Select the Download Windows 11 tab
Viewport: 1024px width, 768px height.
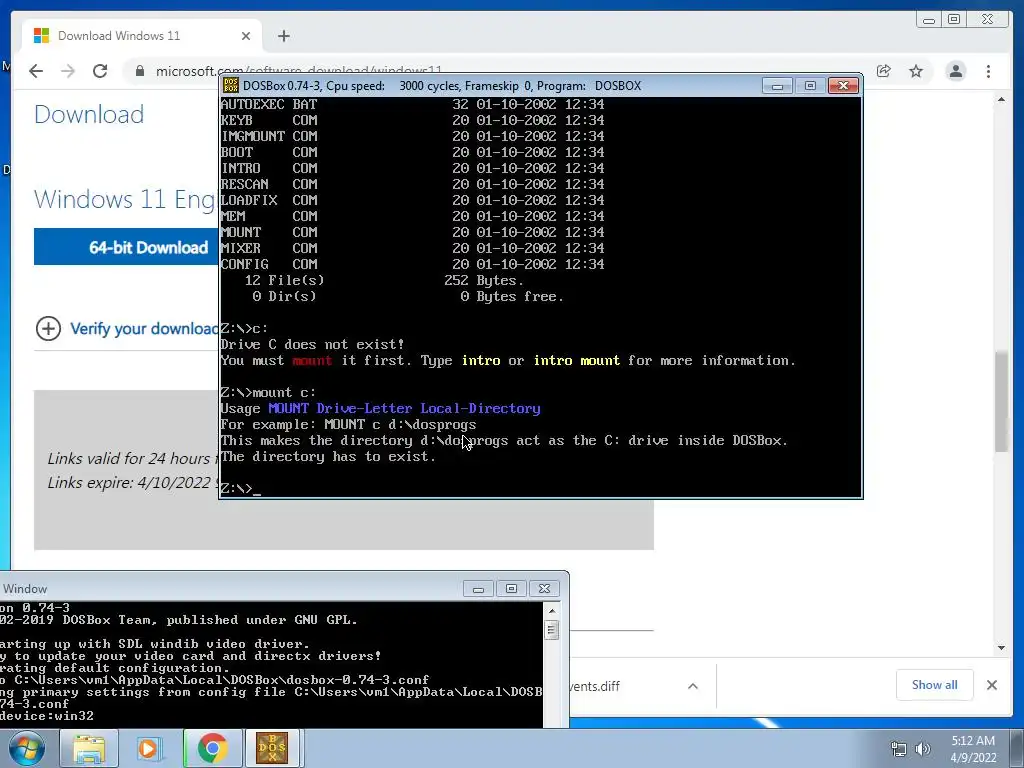coord(142,36)
